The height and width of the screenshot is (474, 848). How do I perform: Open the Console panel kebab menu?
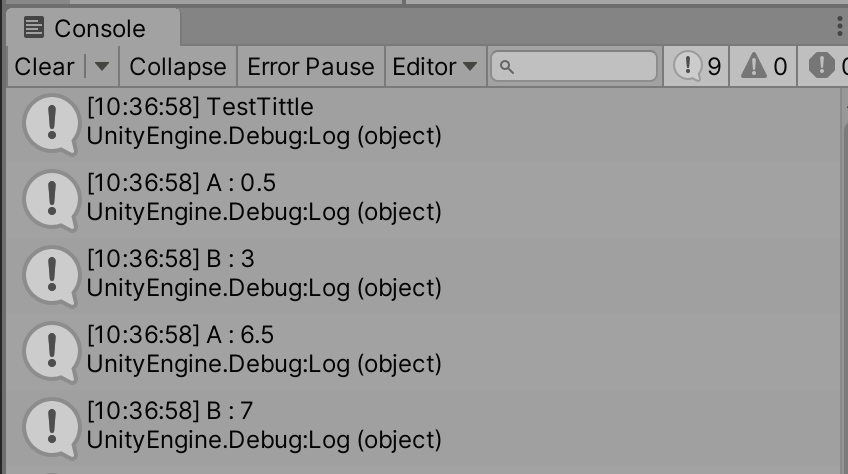tap(839, 26)
